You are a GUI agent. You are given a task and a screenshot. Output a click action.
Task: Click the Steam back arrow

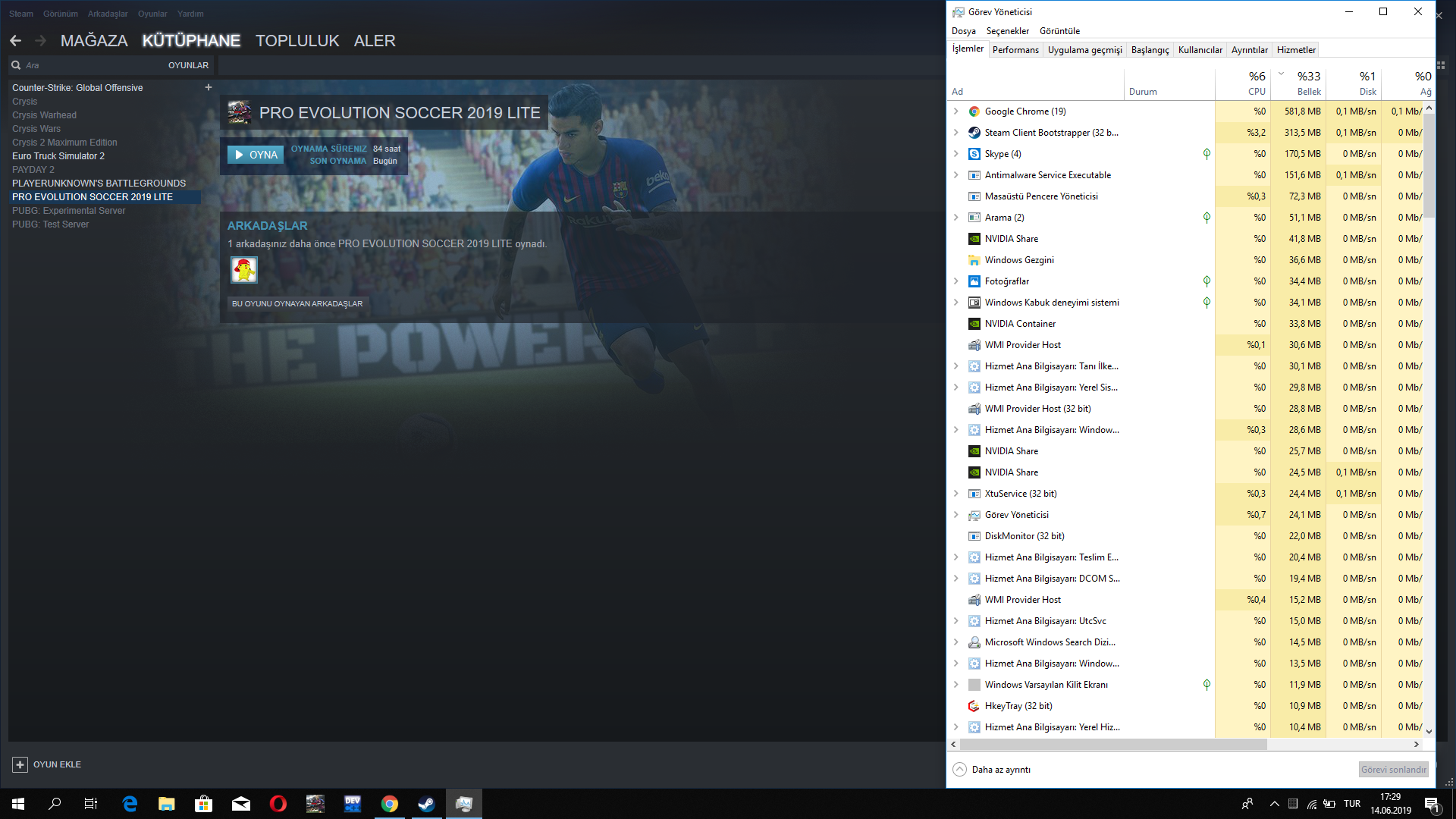pyautogui.click(x=16, y=41)
